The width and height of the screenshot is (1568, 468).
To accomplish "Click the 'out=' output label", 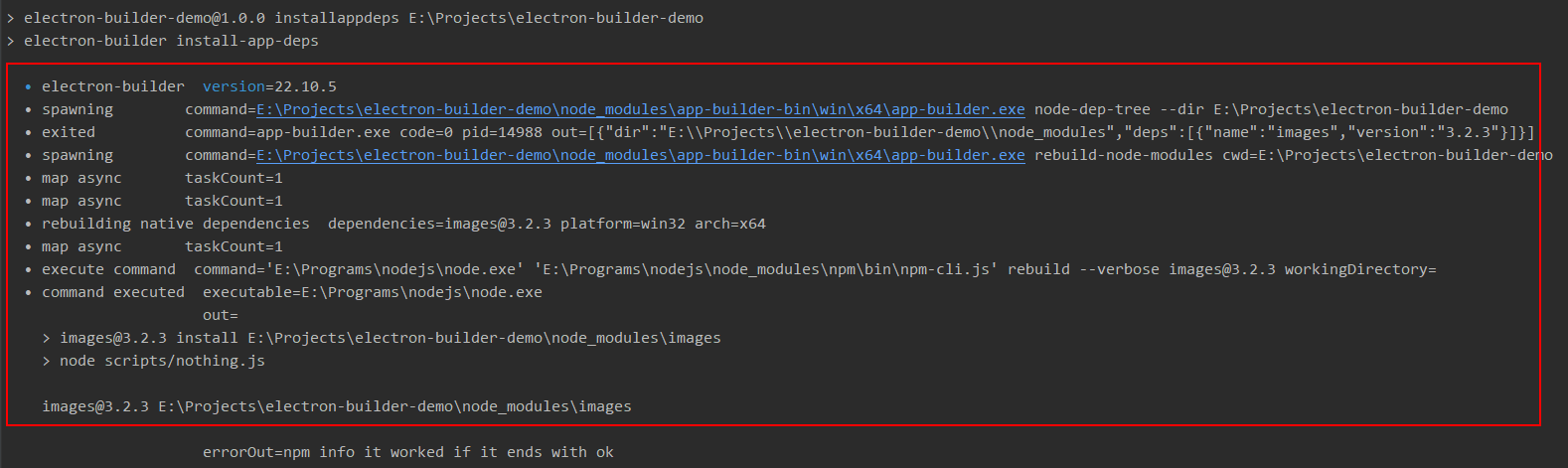I will 221,315.
